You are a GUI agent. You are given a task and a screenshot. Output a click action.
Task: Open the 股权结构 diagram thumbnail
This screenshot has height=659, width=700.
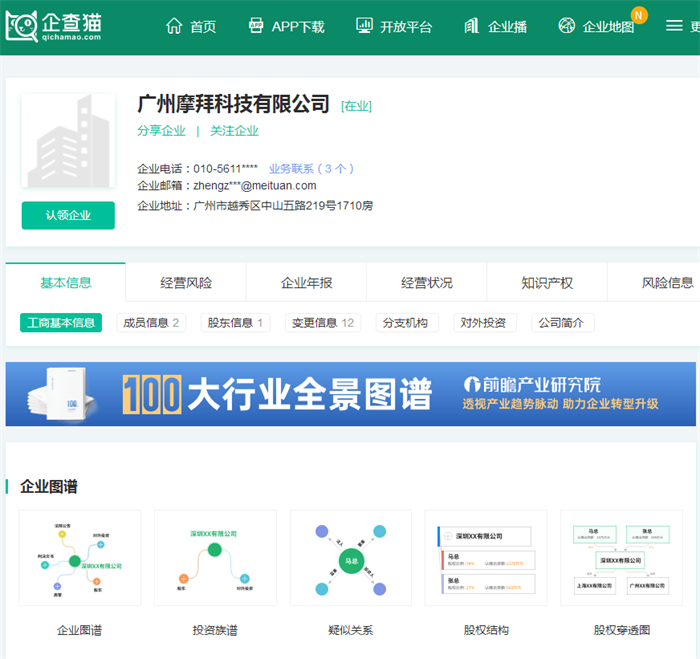pyautogui.click(x=486, y=558)
